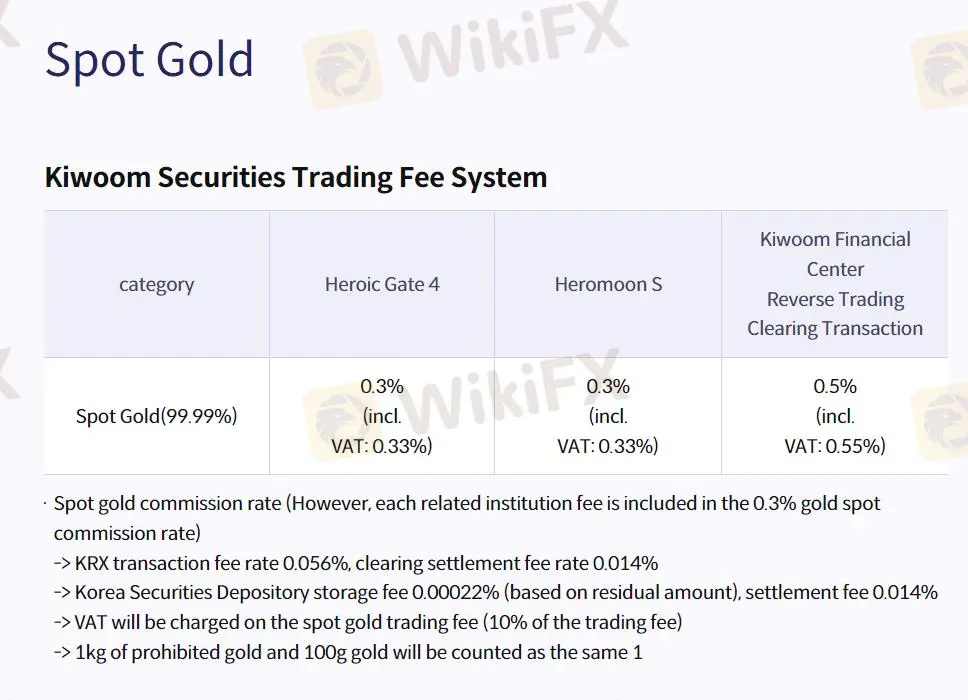Click the Spot gold commission rate note
The height and width of the screenshot is (700, 968).
pos(467,504)
